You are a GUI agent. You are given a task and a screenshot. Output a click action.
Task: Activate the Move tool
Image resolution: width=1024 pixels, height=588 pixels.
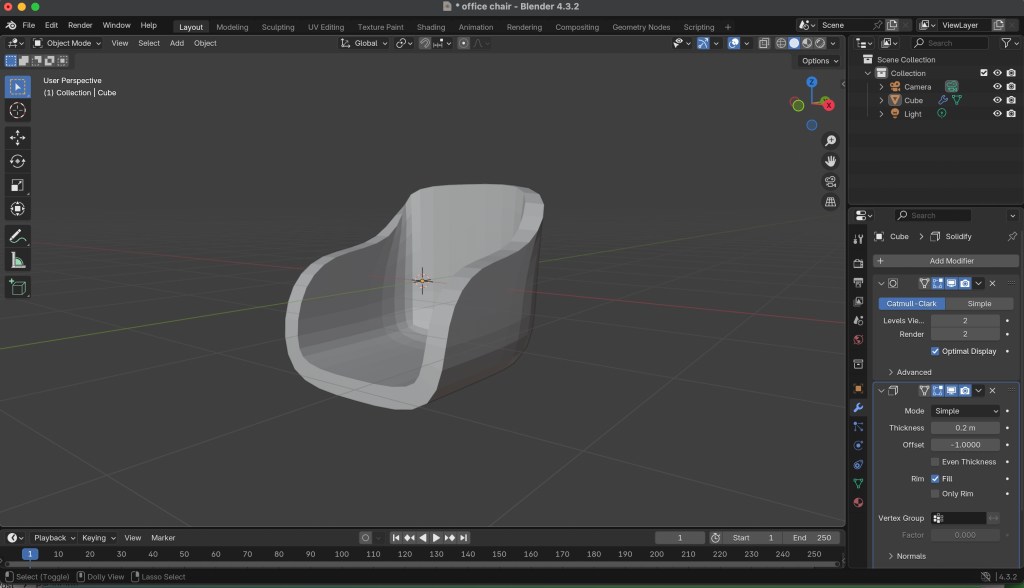coord(18,137)
